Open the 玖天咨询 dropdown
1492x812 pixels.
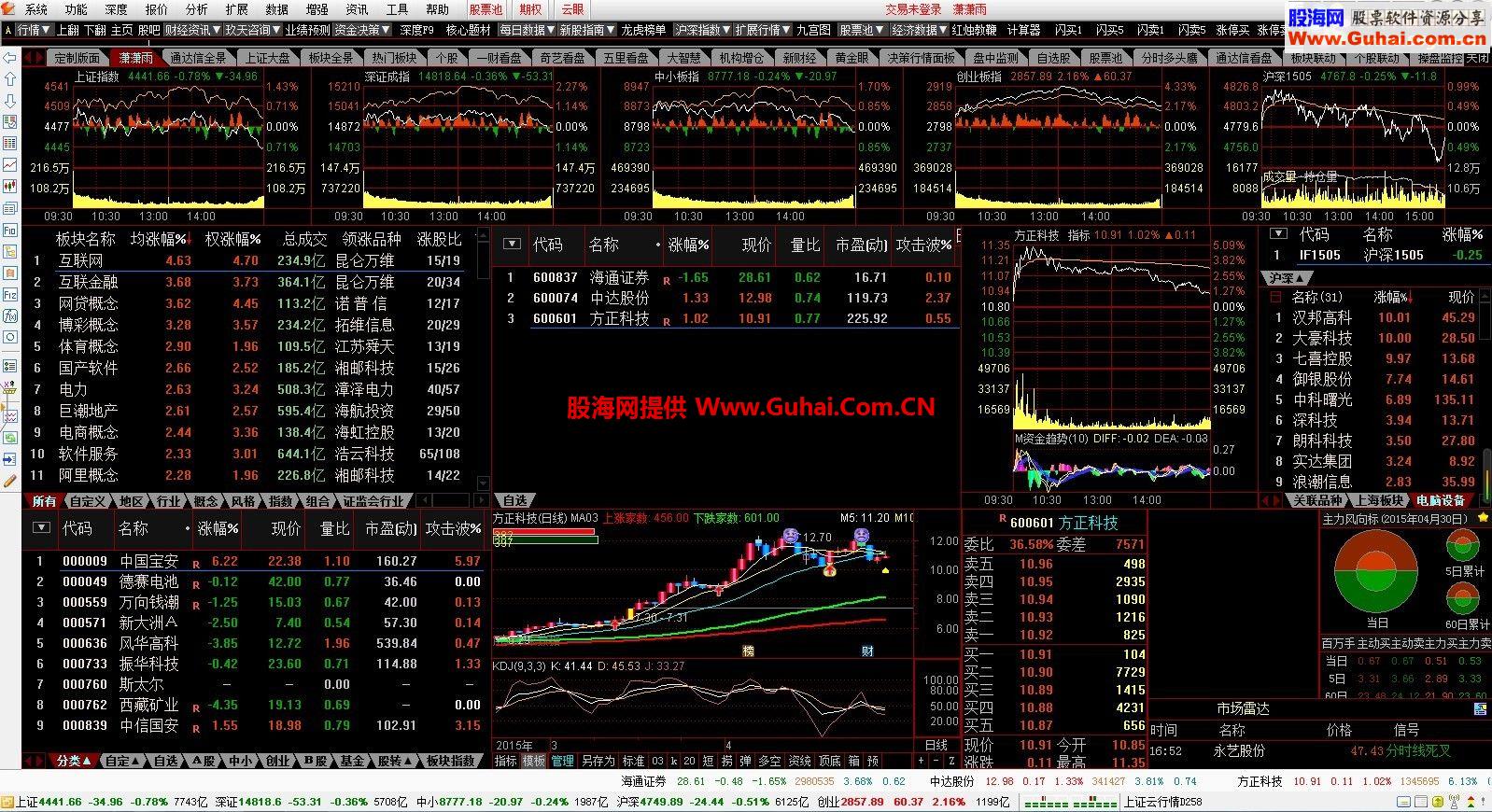253,30
